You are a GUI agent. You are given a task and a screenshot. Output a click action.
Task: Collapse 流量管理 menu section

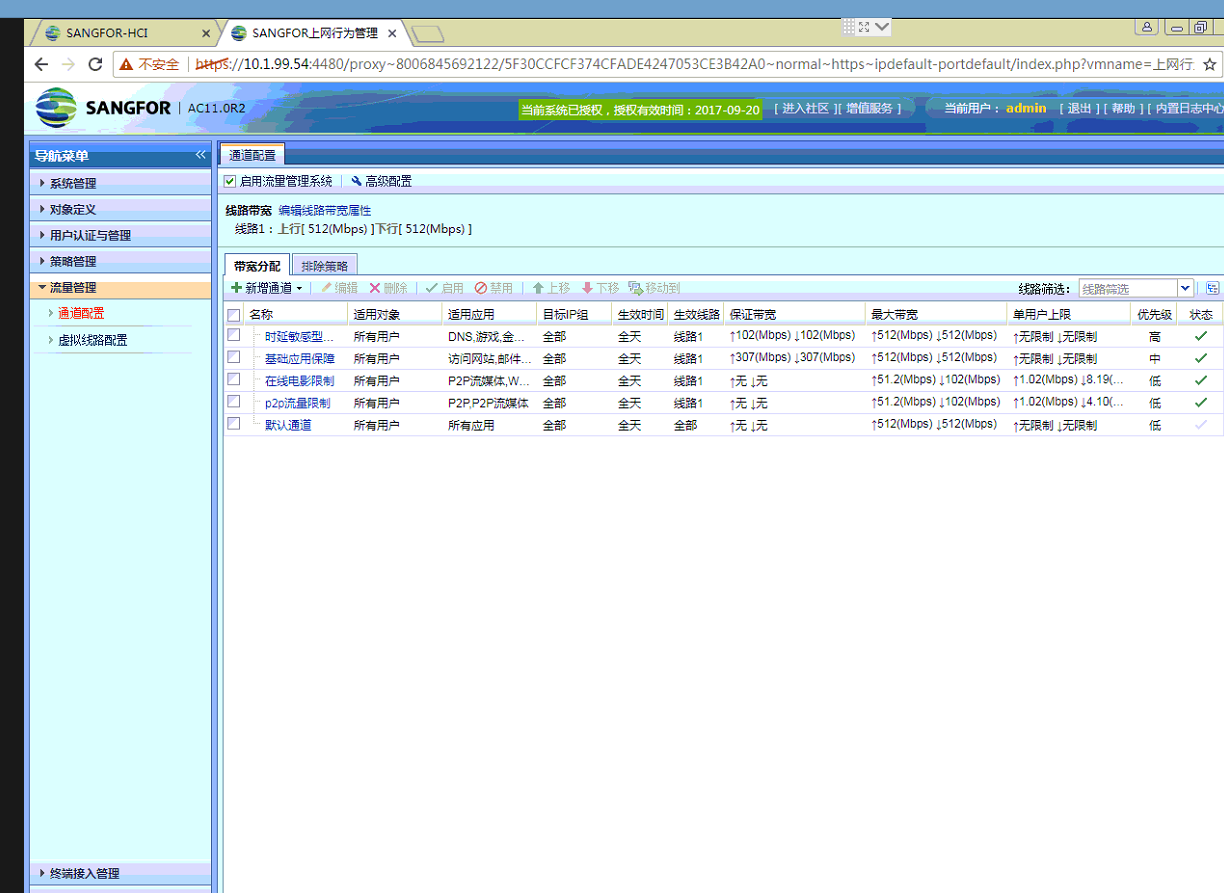[120, 287]
